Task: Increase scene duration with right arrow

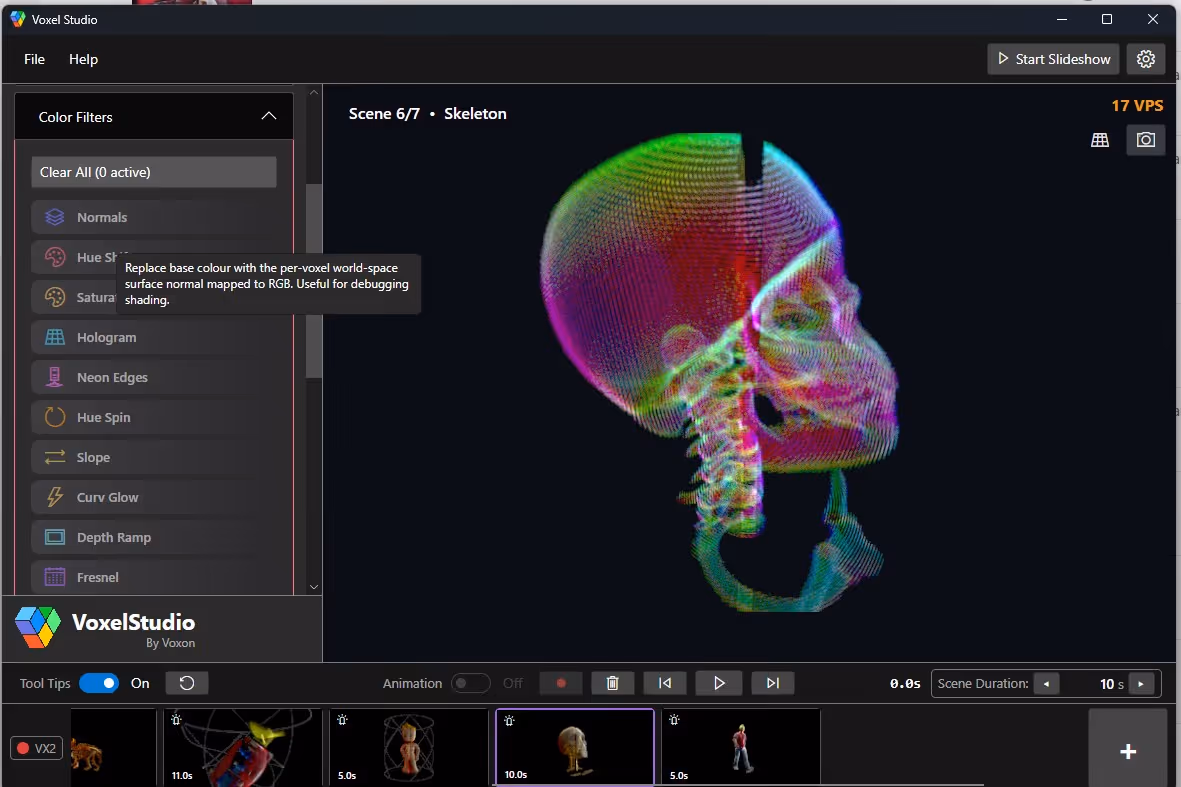Action: click(1141, 684)
